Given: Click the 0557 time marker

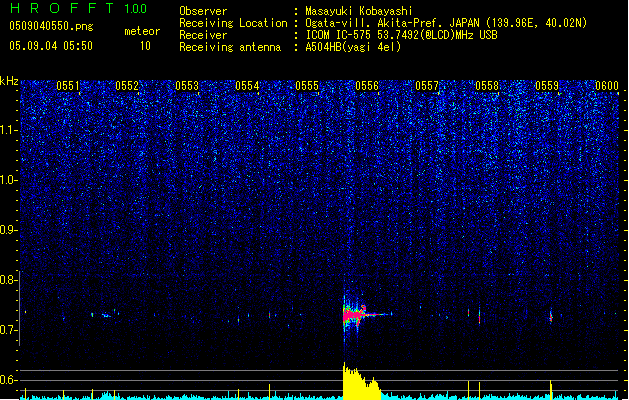Looking at the screenshot, I should pyautogui.click(x=427, y=86).
